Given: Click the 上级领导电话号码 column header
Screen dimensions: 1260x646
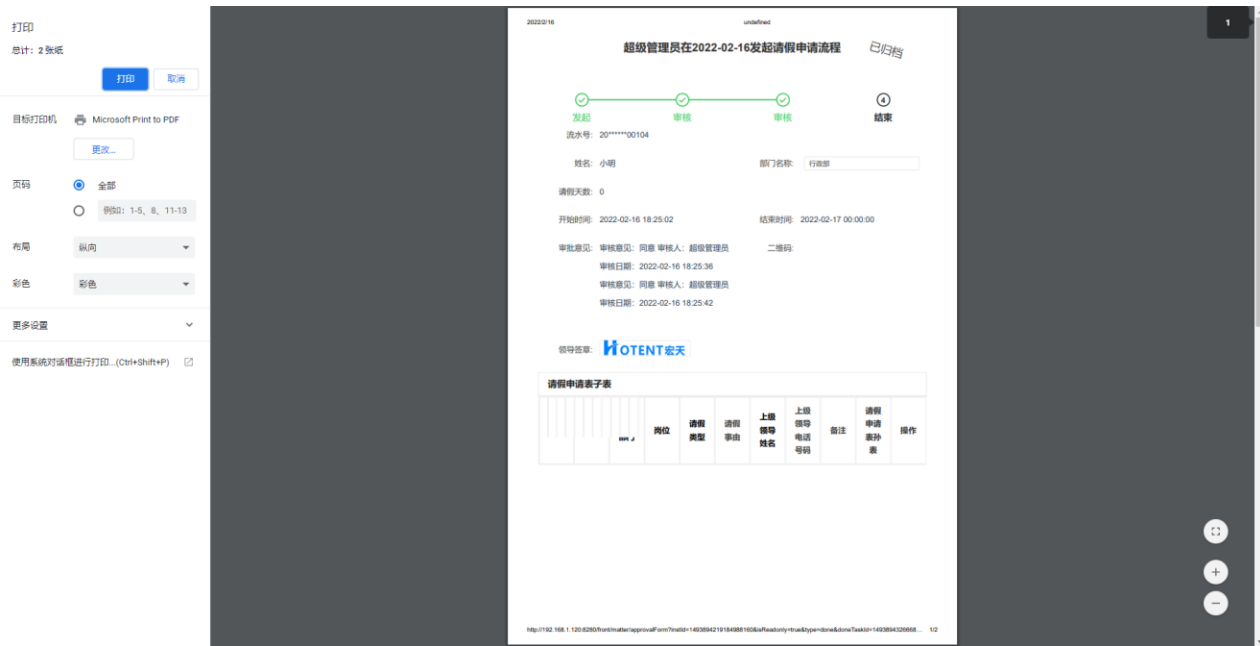Looking at the screenshot, I should [803, 430].
